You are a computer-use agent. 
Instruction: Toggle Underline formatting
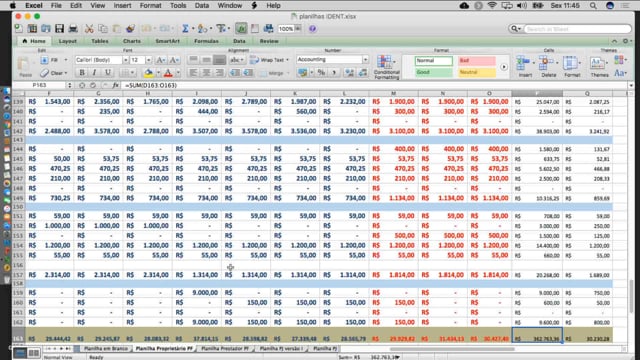coord(107,73)
